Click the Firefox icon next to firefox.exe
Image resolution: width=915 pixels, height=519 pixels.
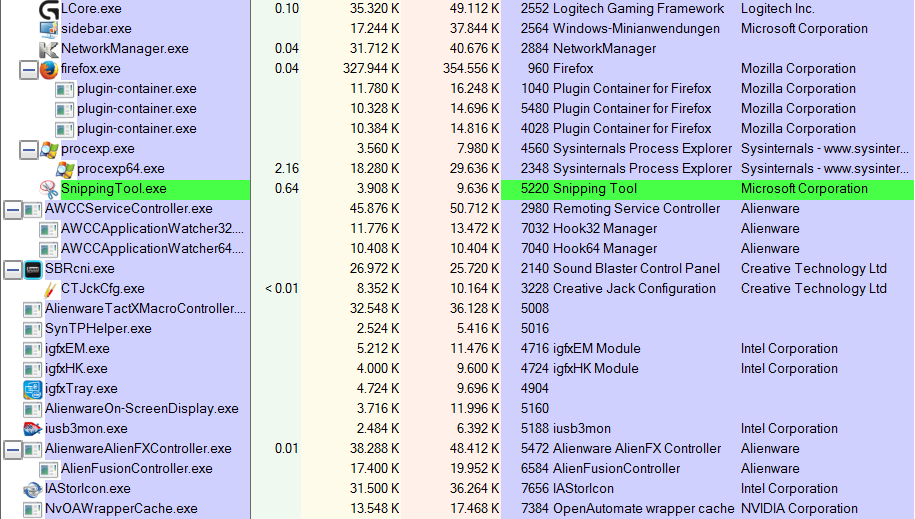pyautogui.click(x=48, y=69)
